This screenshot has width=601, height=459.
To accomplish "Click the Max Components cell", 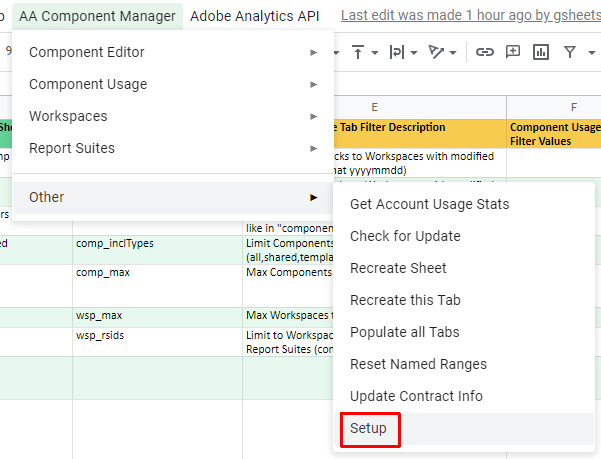I will [x=288, y=286].
